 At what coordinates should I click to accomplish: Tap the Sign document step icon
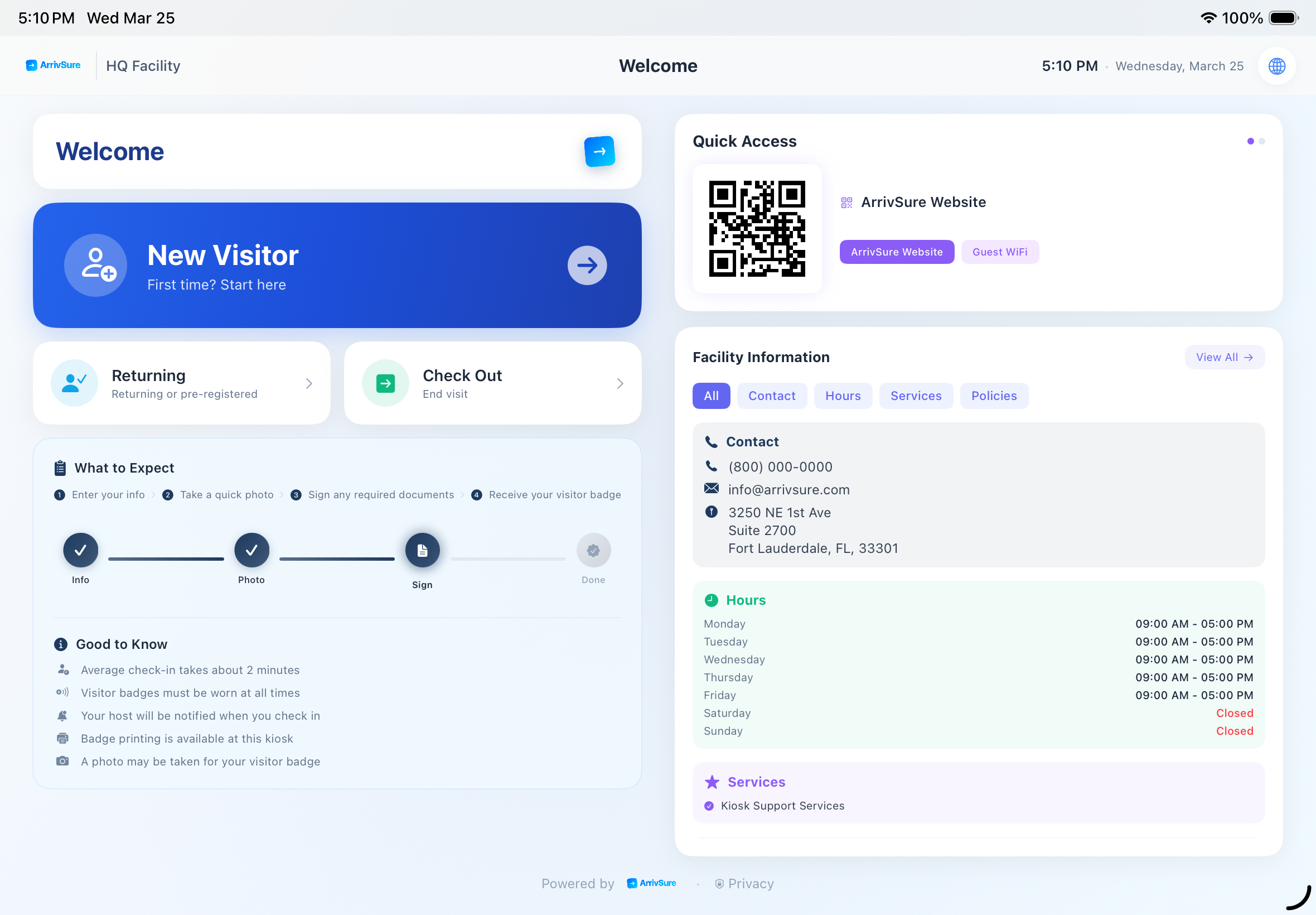422,550
